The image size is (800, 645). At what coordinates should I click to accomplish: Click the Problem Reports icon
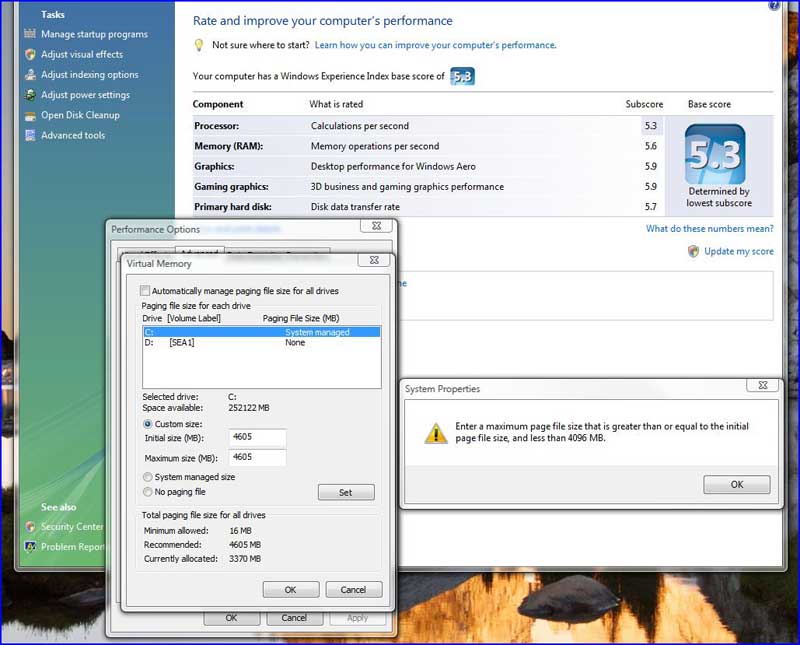pos(30,547)
